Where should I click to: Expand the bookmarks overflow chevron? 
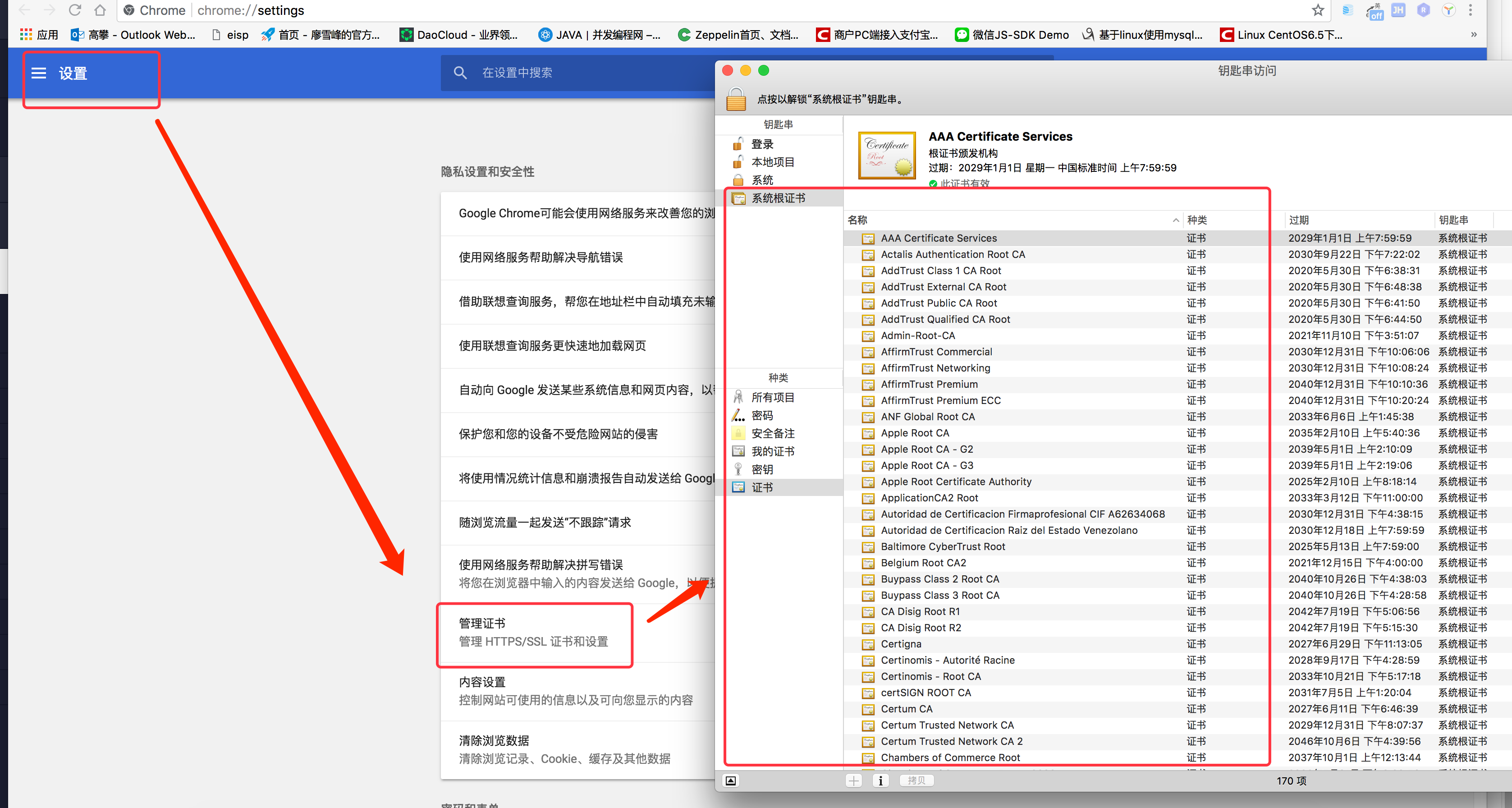tap(1474, 35)
